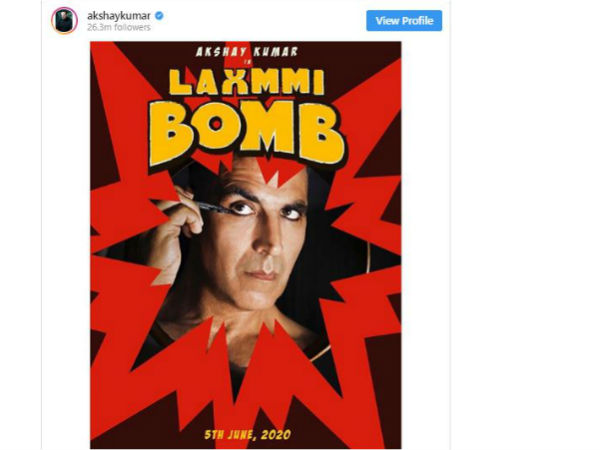This screenshot has height=450, width=600.
Task: Click the blue verified badge icon
Action: coord(159,16)
